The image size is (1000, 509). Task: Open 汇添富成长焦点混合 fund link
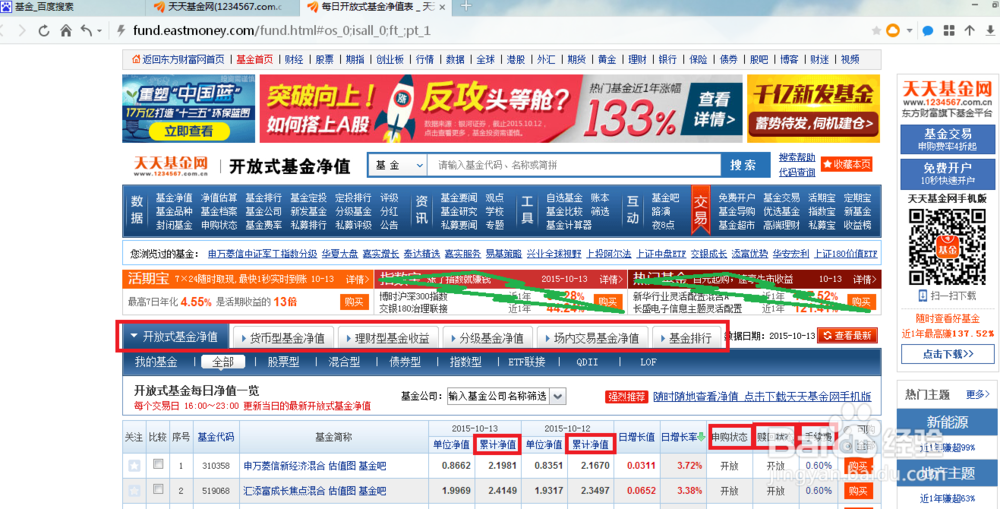[x=284, y=491]
